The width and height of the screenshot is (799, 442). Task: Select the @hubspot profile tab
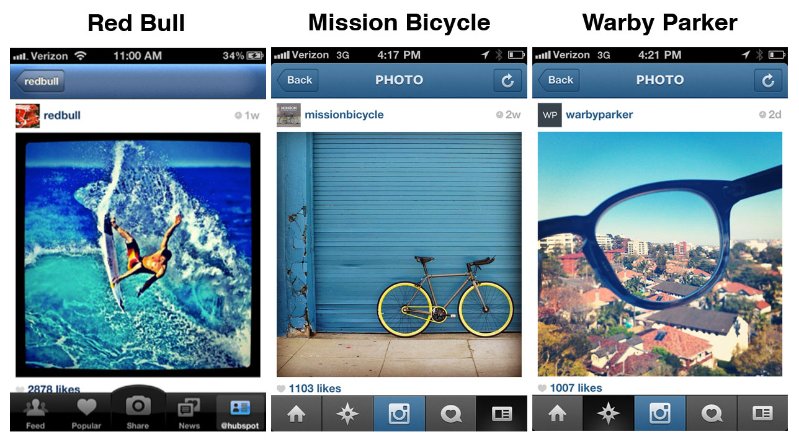[x=240, y=413]
